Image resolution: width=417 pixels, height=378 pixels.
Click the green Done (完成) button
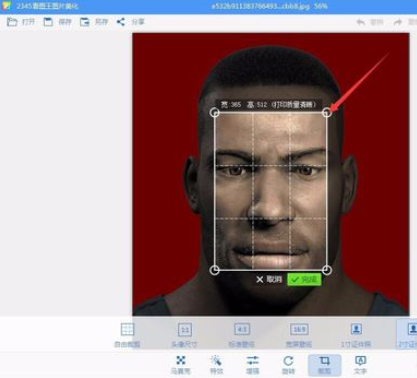click(x=304, y=279)
